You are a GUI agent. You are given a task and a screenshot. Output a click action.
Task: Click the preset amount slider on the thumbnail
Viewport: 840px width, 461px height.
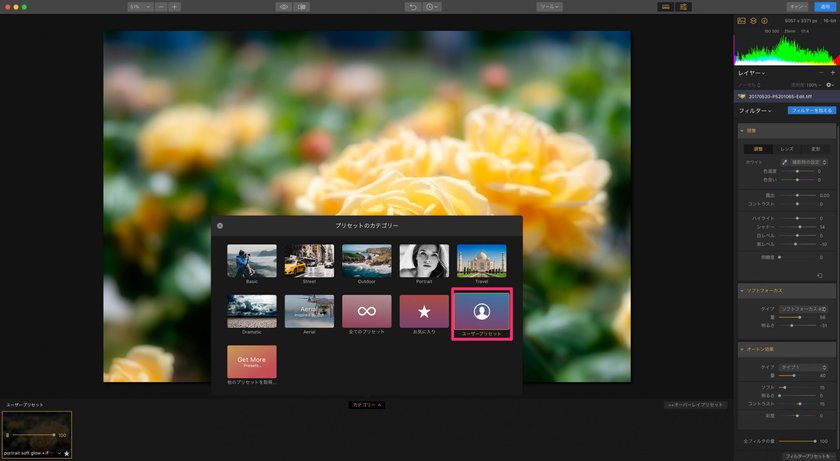point(33,435)
